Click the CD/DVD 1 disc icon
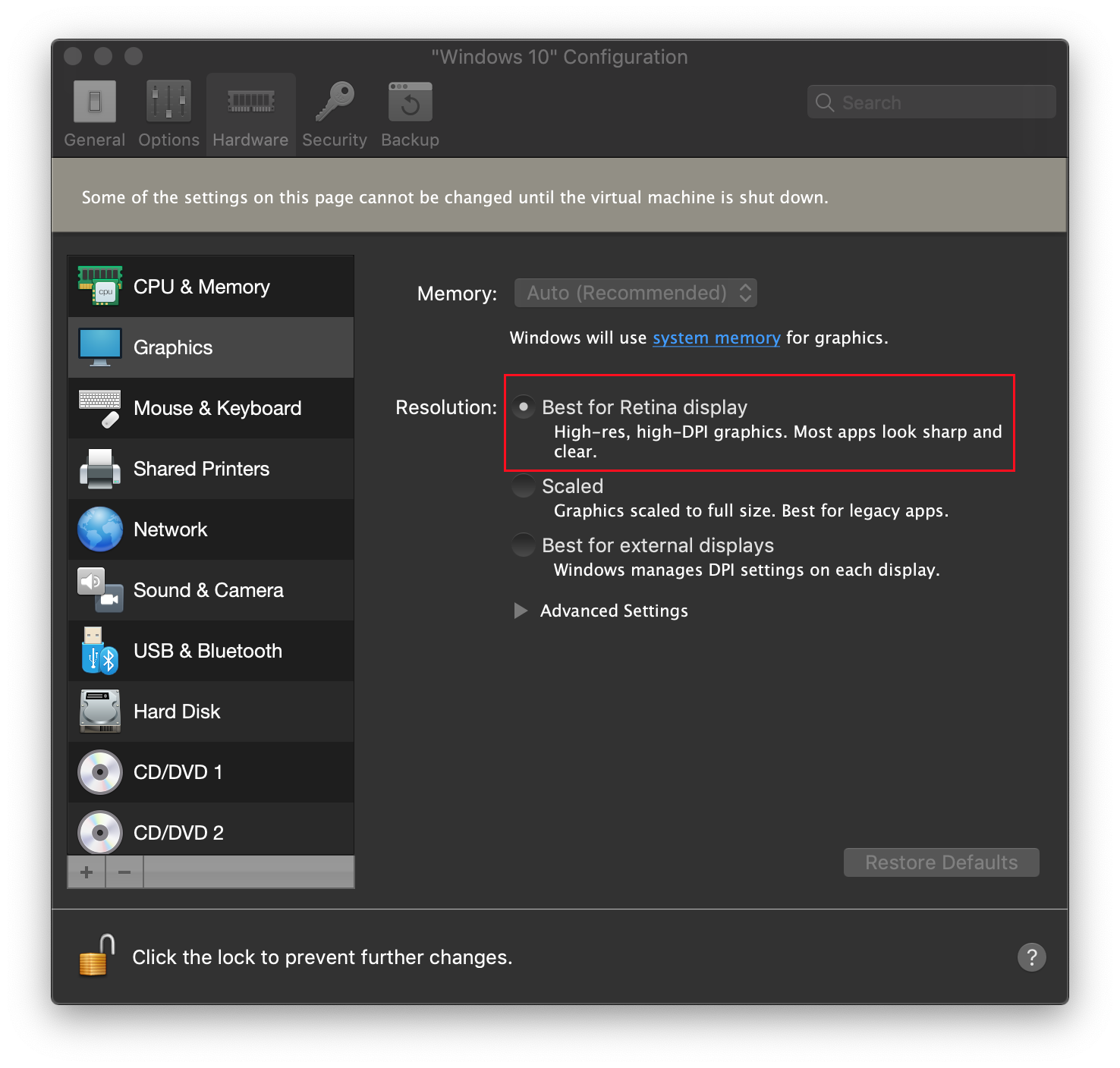The width and height of the screenshot is (1120, 1068). [x=100, y=772]
